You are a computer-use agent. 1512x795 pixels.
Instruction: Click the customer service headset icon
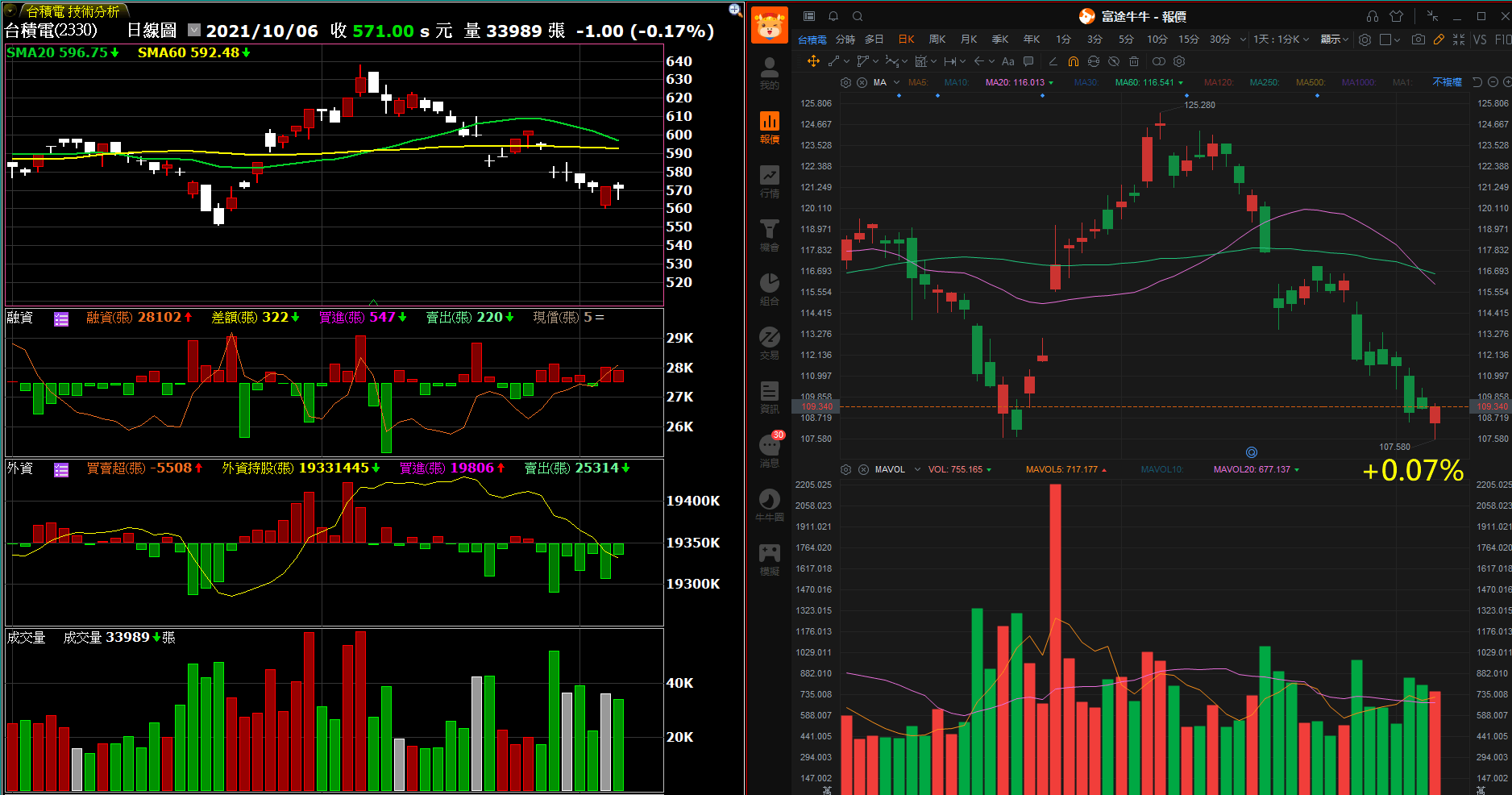tap(1373, 16)
